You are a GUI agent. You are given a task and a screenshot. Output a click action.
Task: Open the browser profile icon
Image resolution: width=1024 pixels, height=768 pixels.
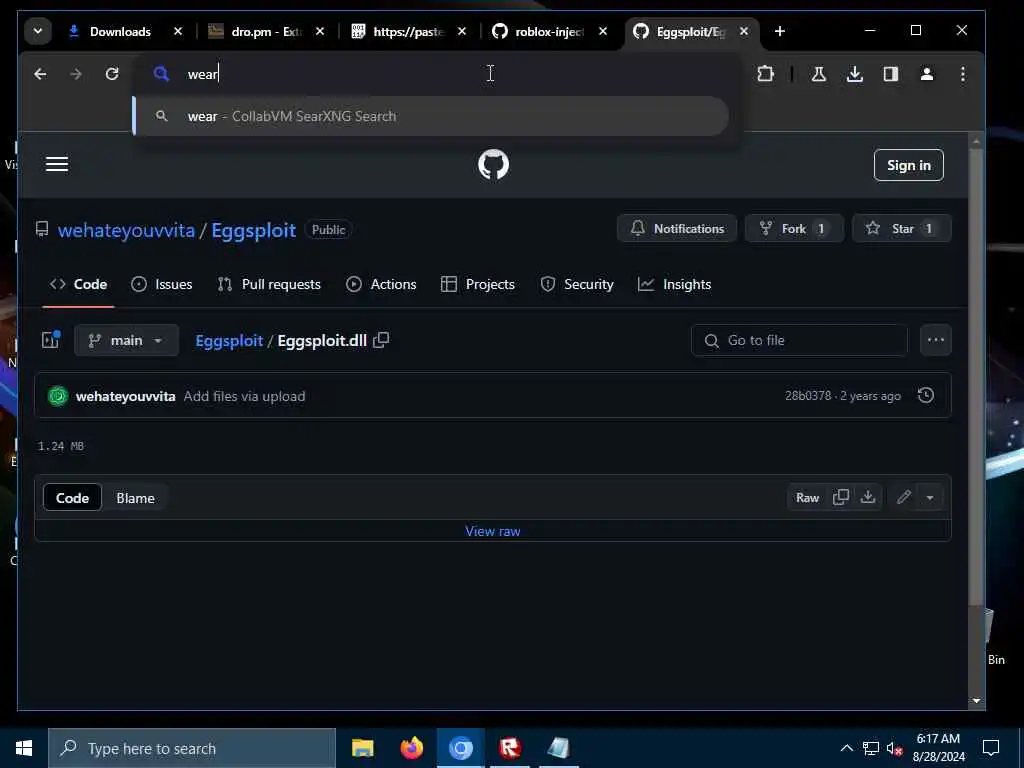927,74
